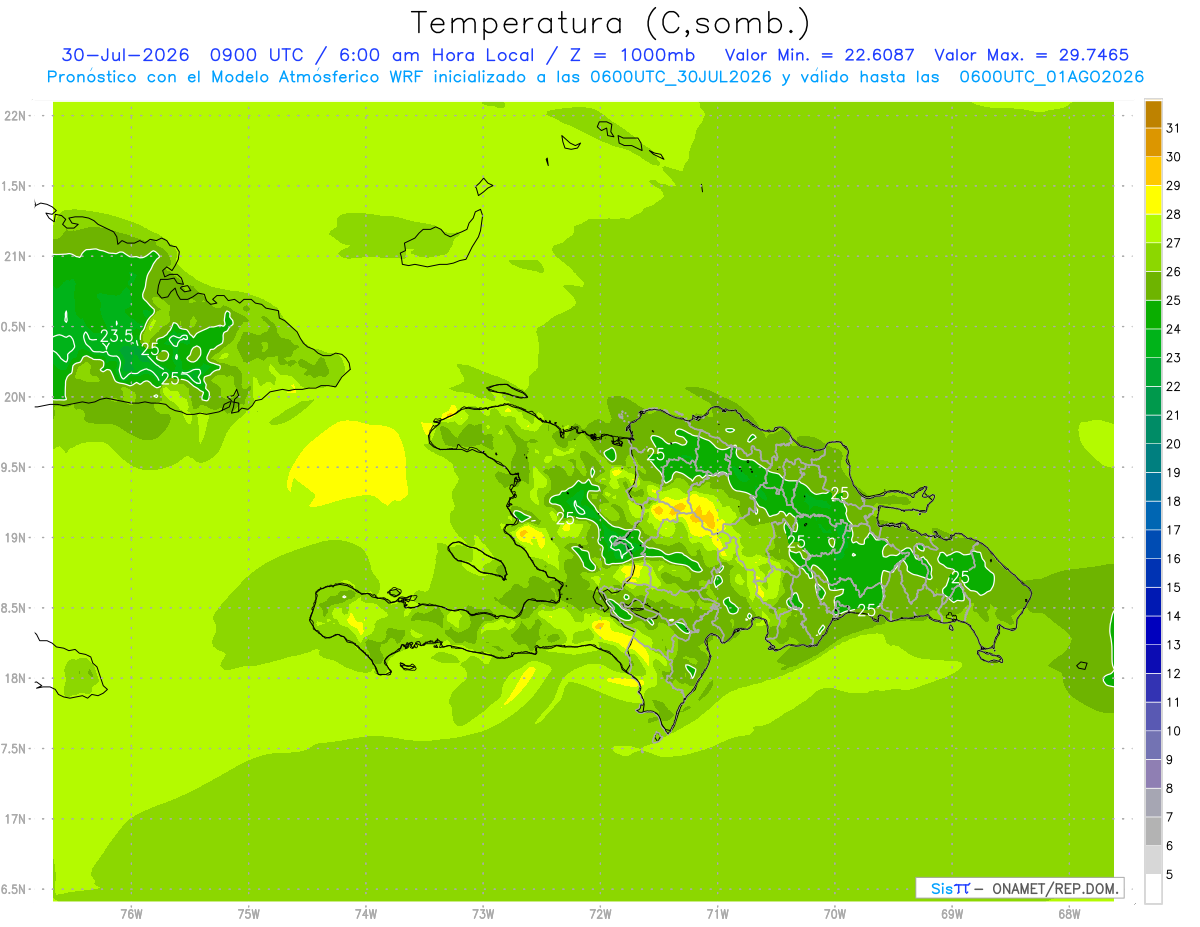Select the green 24 degree legend swatch
Image resolution: width=1200 pixels, height=927 pixels.
1153,315
